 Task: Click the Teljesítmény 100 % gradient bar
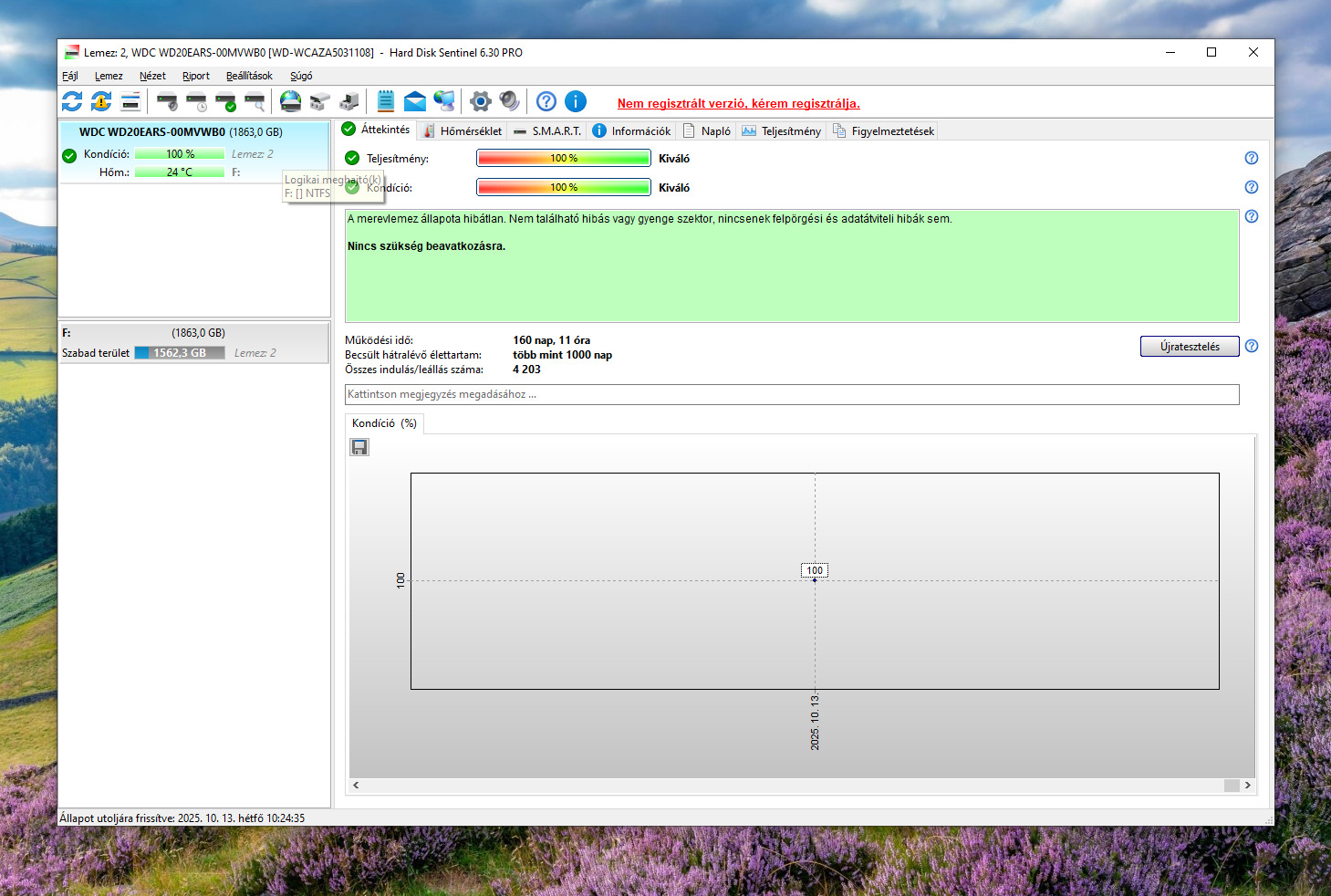point(564,158)
